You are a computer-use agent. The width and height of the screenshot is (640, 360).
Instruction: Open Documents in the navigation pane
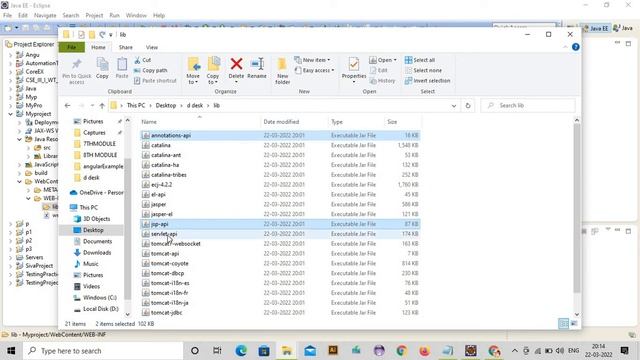click(97, 241)
